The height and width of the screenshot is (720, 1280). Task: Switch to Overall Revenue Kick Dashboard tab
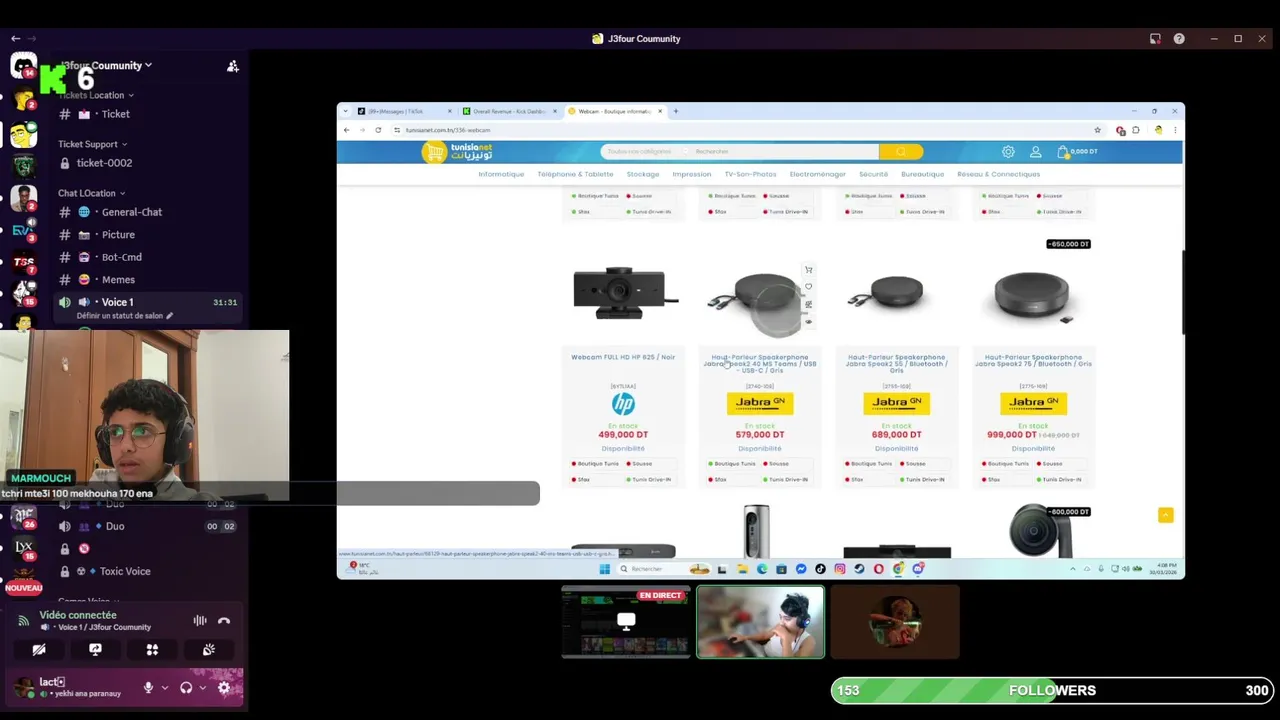510,111
